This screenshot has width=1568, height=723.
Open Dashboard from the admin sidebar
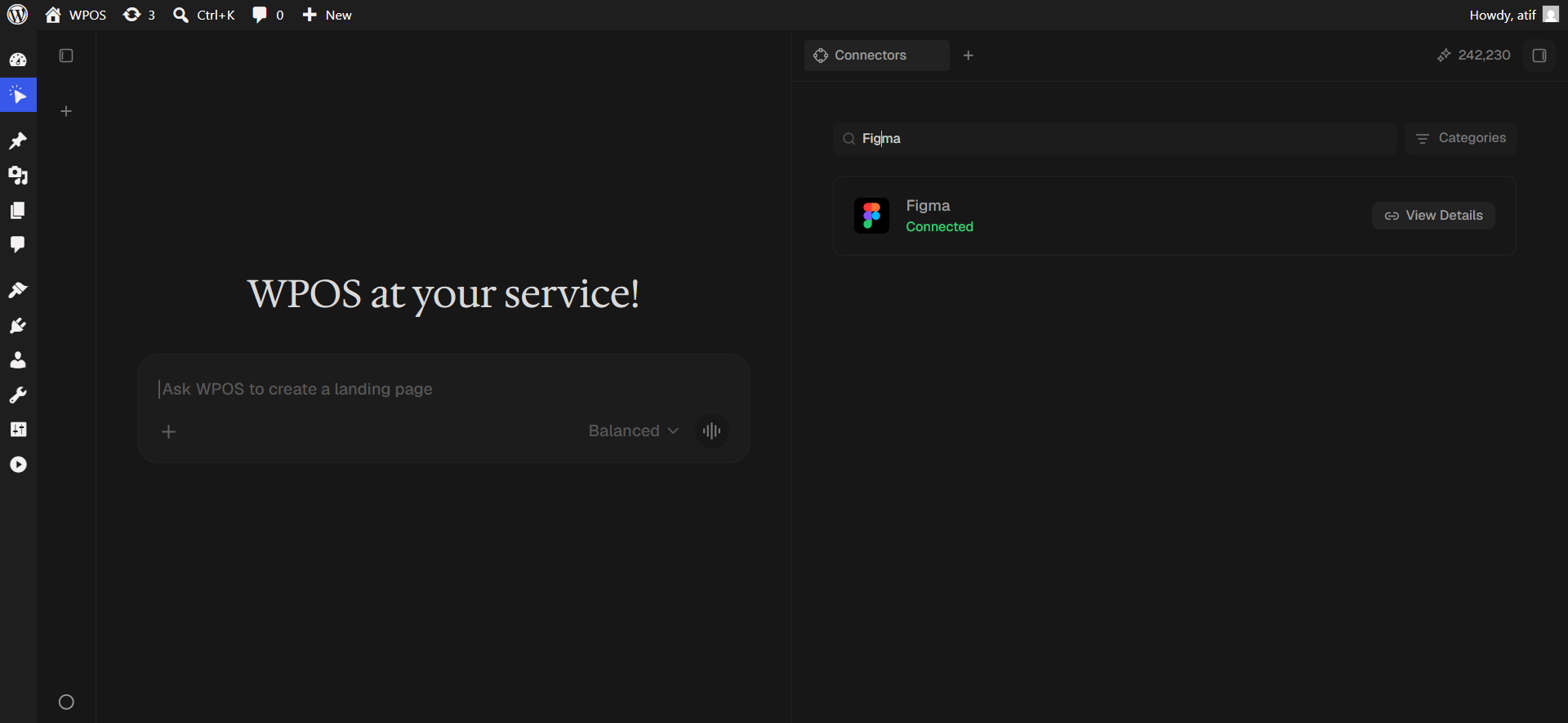click(x=18, y=60)
